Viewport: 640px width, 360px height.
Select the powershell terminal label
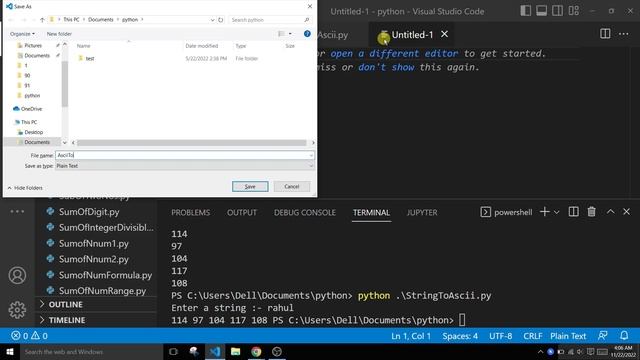[506, 212]
